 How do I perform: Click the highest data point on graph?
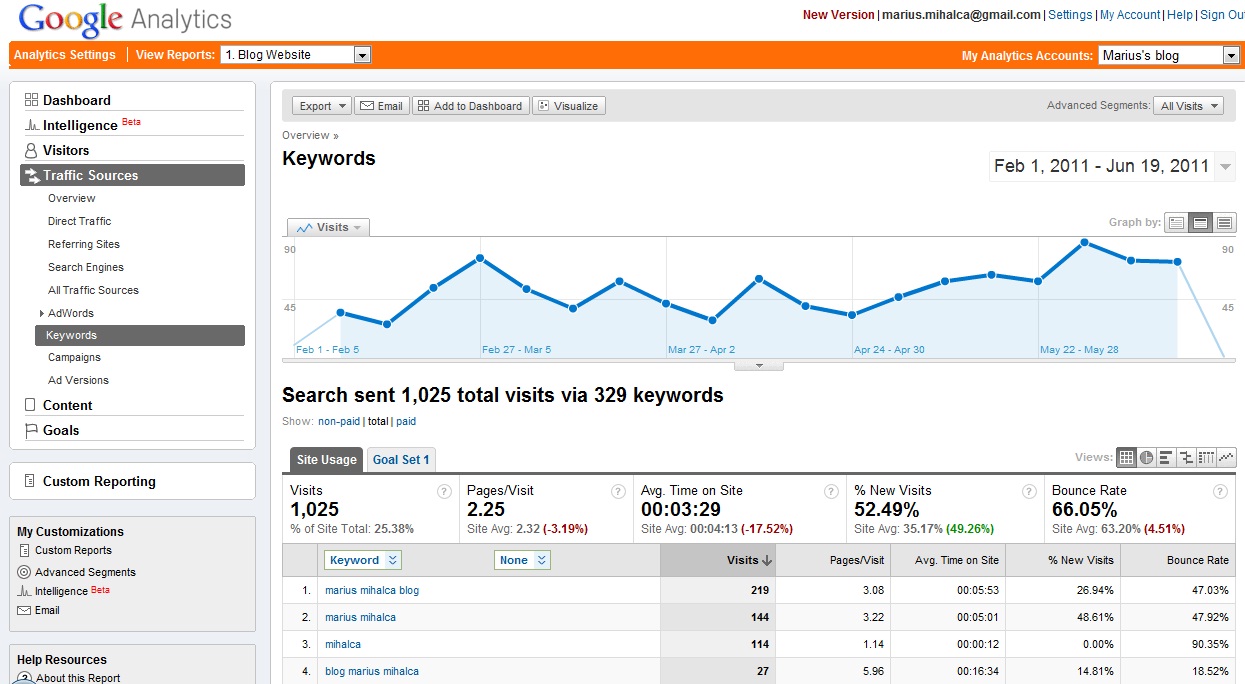pyautogui.click(x=1084, y=242)
